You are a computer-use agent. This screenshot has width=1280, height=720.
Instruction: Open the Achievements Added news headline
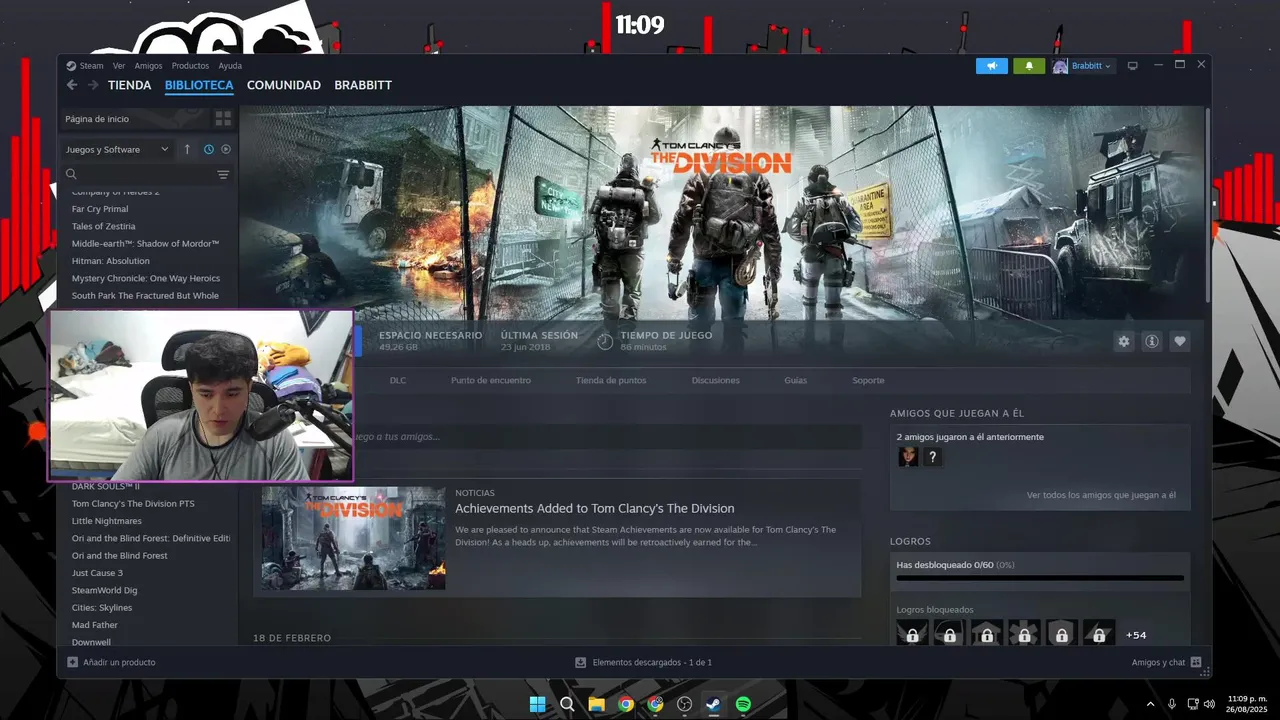click(595, 509)
